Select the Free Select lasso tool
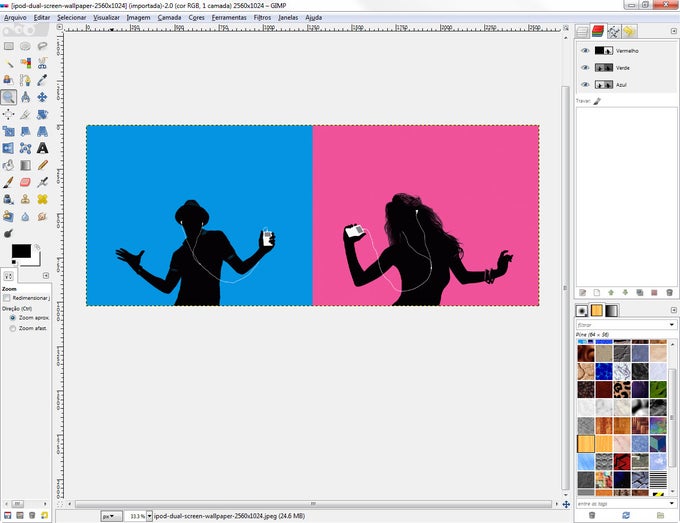 (42, 46)
